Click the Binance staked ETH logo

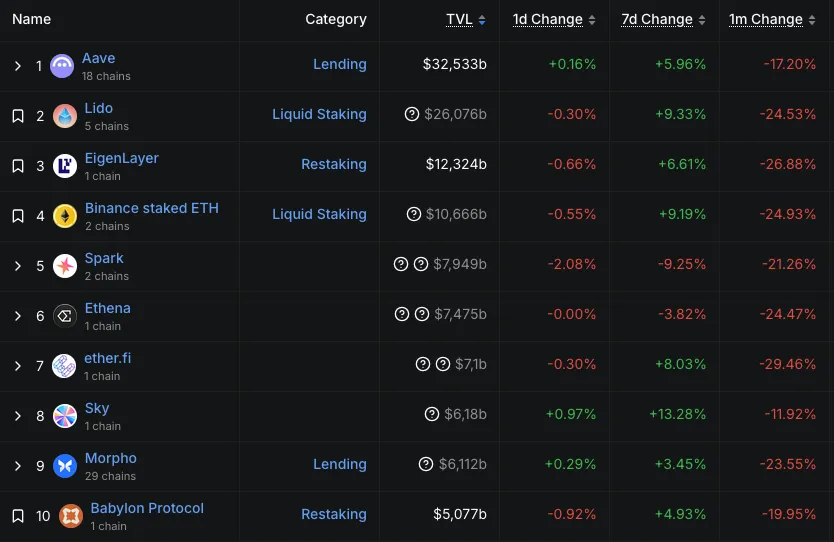(x=64, y=216)
